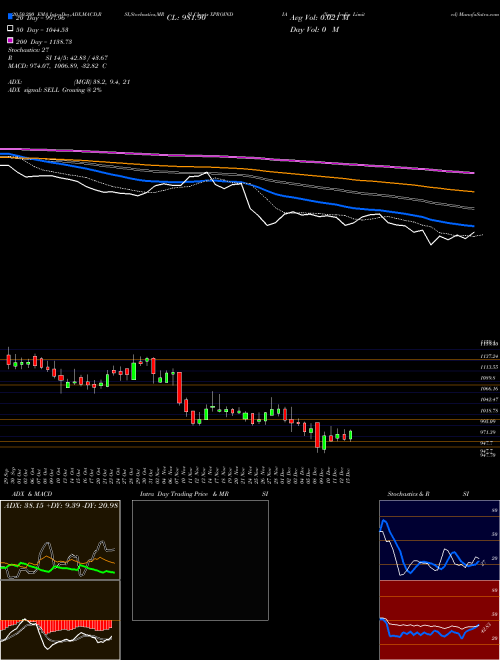Screen dimensions: 500x660
Task: Click the 'Day Vol: 0 M' label
Action: (x=314, y=30)
